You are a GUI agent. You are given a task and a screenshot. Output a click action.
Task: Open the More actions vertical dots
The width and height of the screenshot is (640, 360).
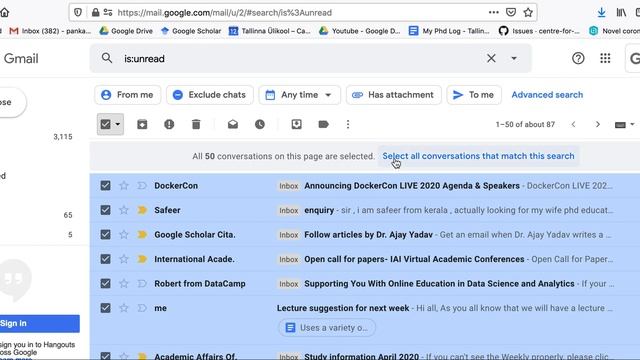[x=348, y=124]
